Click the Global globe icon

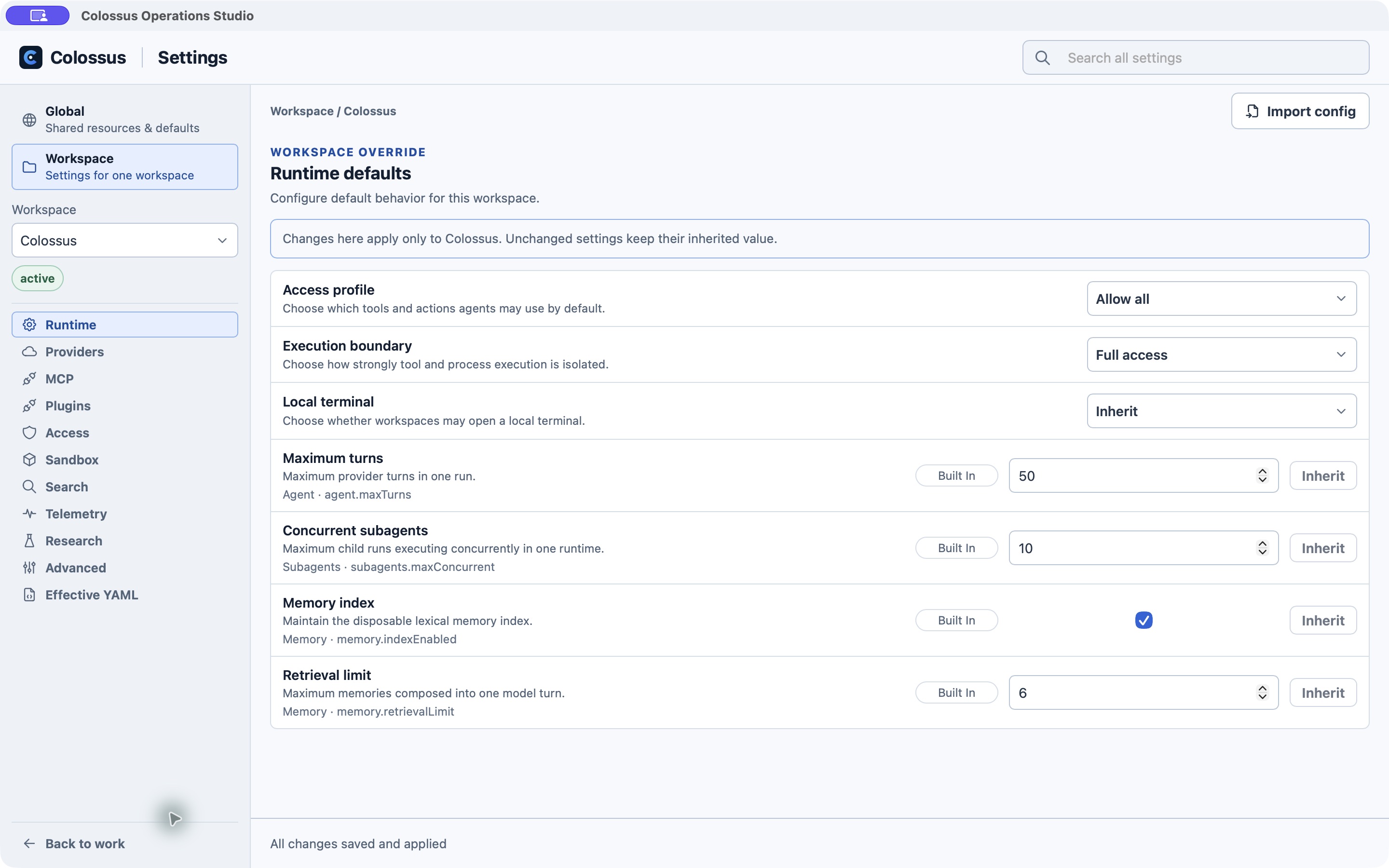click(29, 120)
